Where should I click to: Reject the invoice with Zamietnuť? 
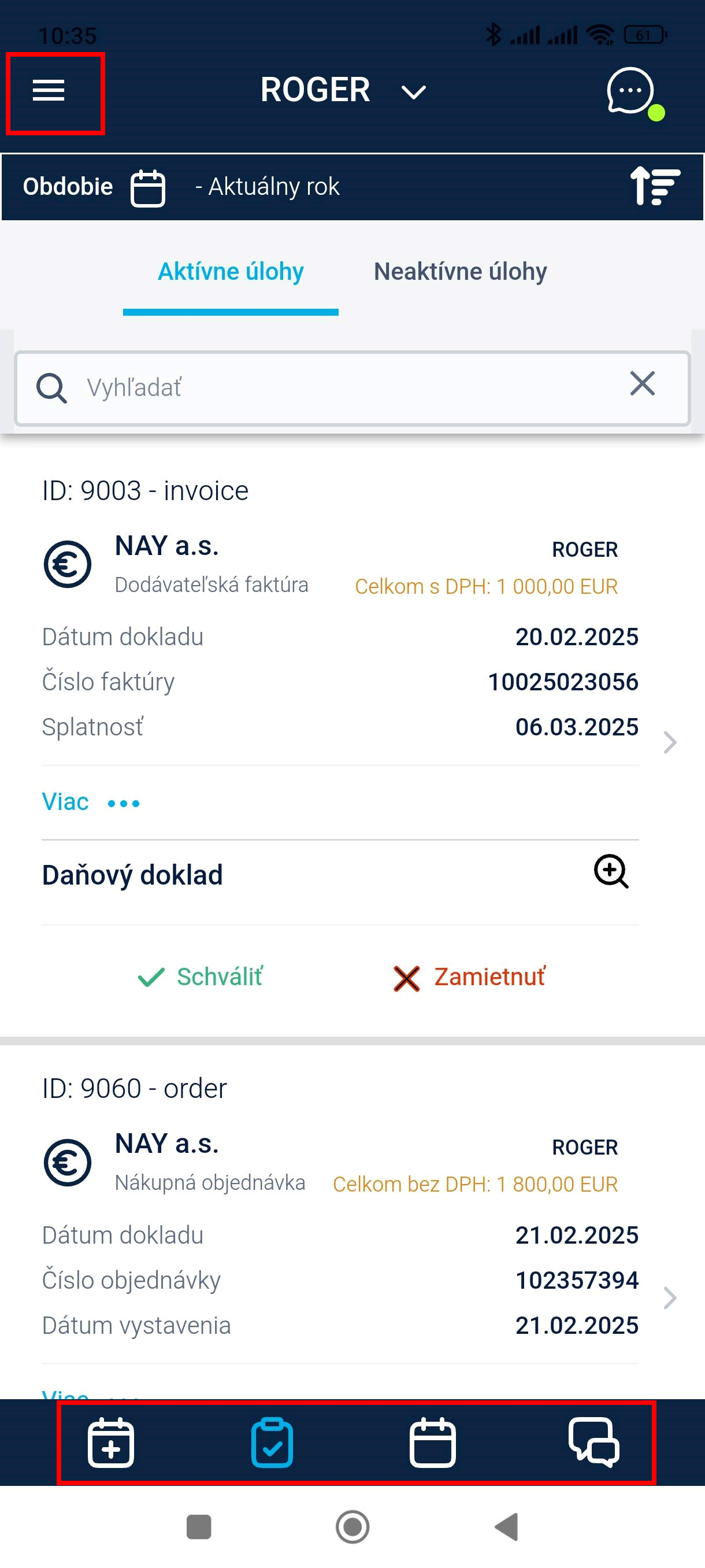[469, 977]
